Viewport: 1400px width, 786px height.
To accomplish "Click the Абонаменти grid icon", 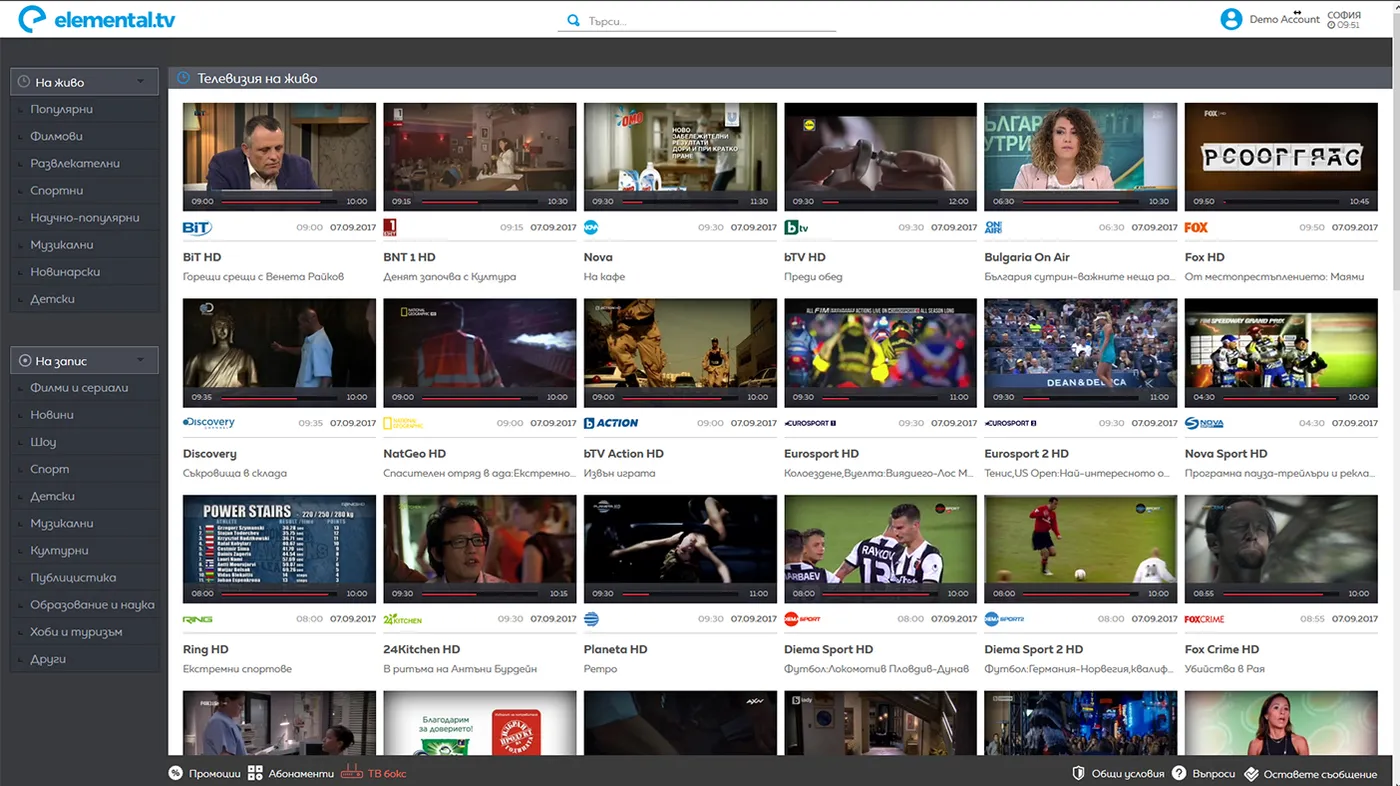I will (255, 773).
